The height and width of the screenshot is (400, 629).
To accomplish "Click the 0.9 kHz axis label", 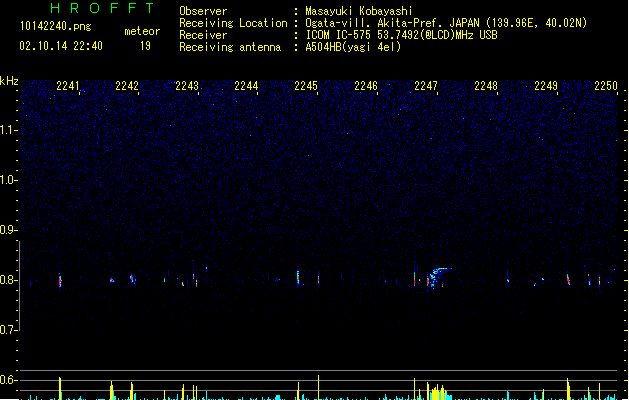I will click(8, 230).
